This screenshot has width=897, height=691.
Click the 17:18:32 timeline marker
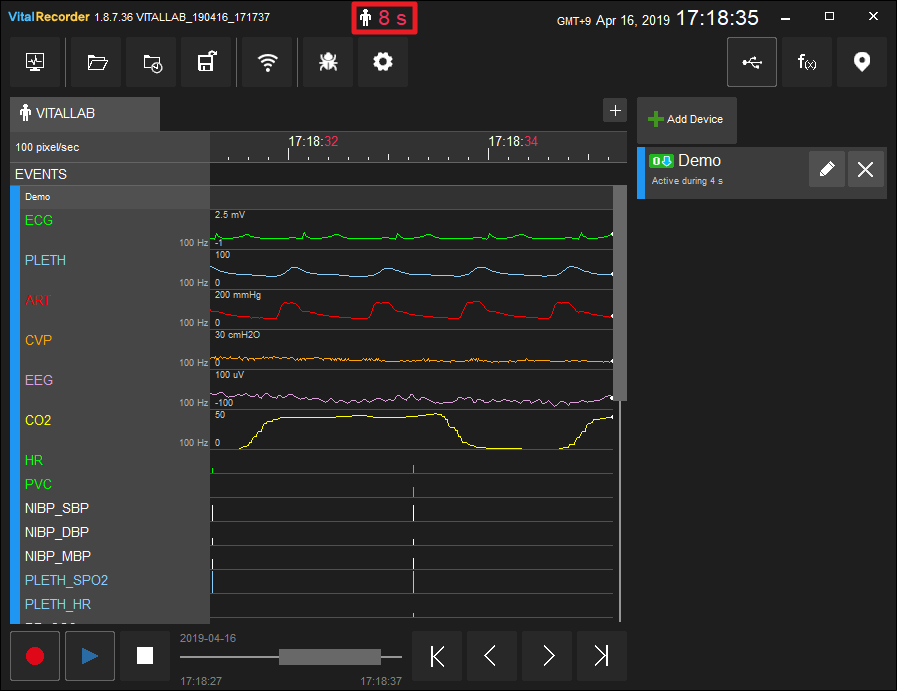313,141
